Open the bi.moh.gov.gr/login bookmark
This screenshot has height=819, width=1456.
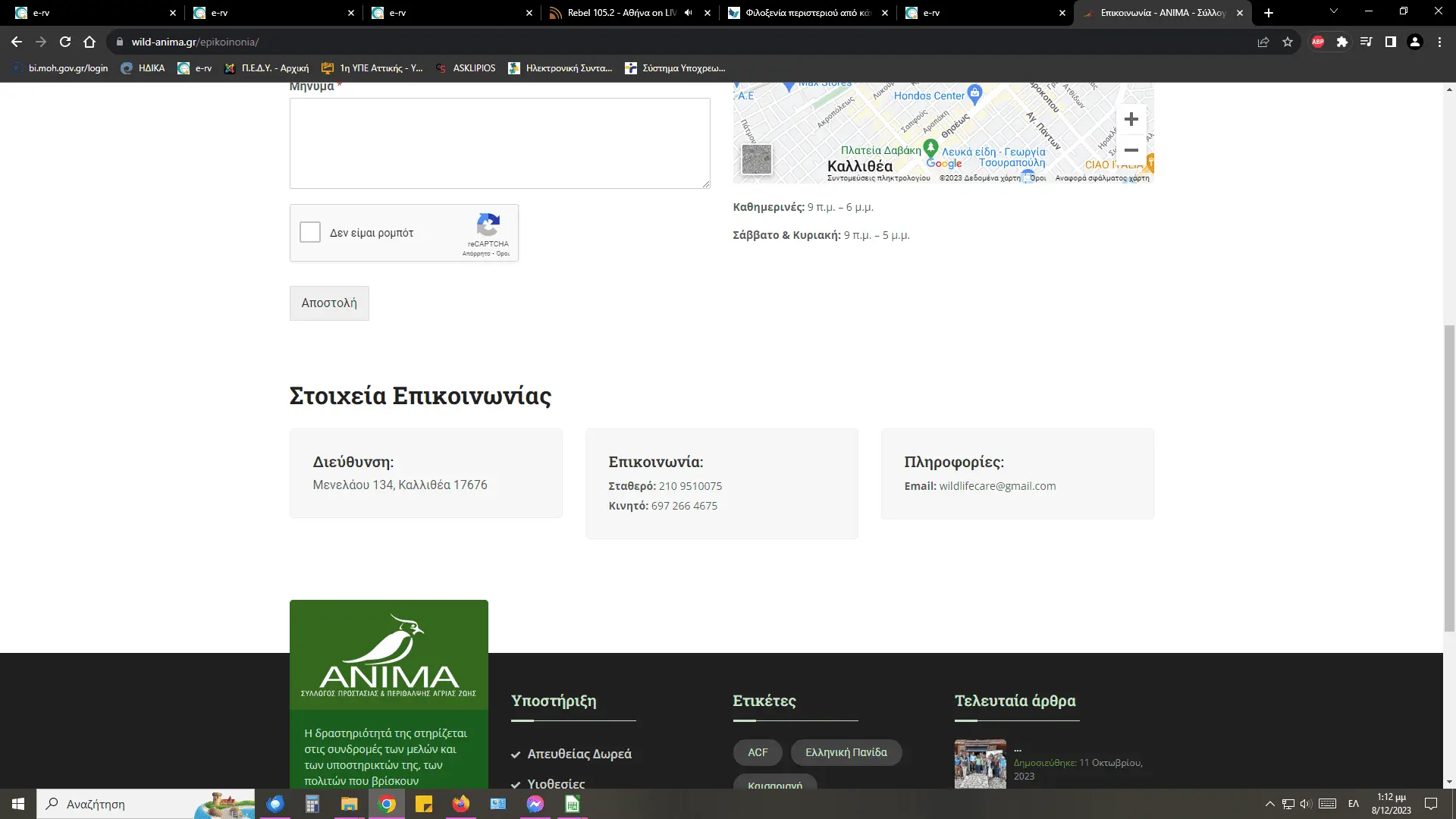[x=60, y=68]
